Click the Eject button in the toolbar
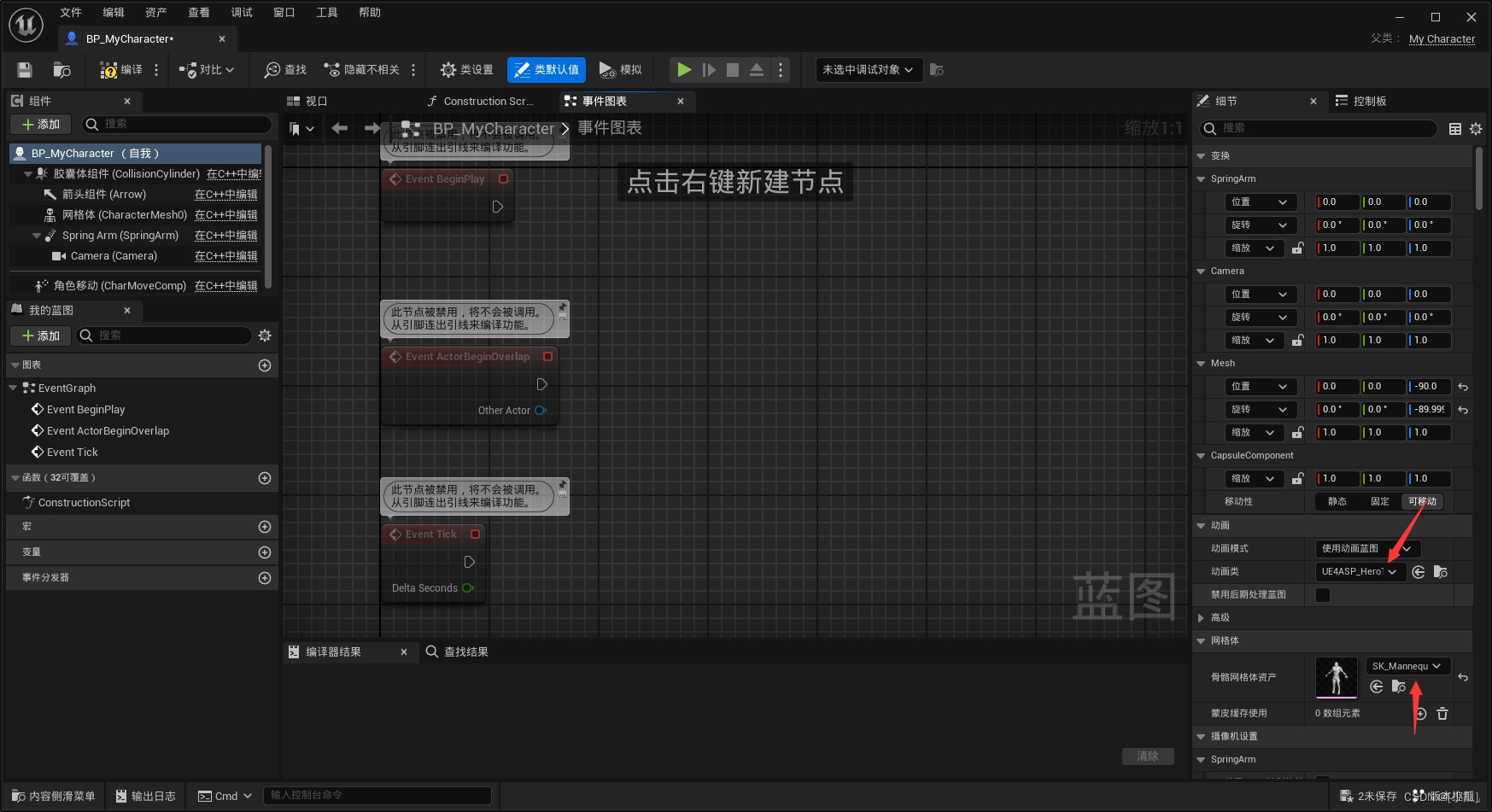Viewport: 1492px width, 812px height. pos(757,70)
